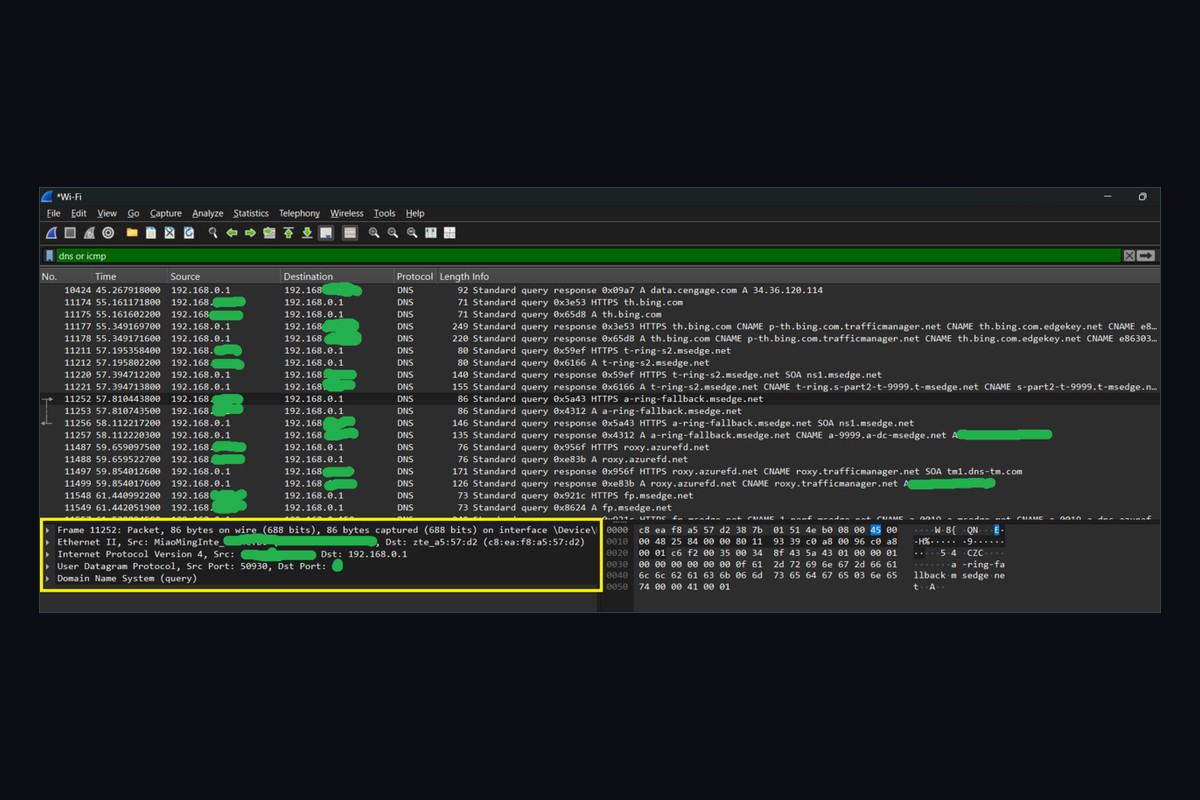
Task: Select packet 11175 query A th.bing.com
Action: (600, 314)
